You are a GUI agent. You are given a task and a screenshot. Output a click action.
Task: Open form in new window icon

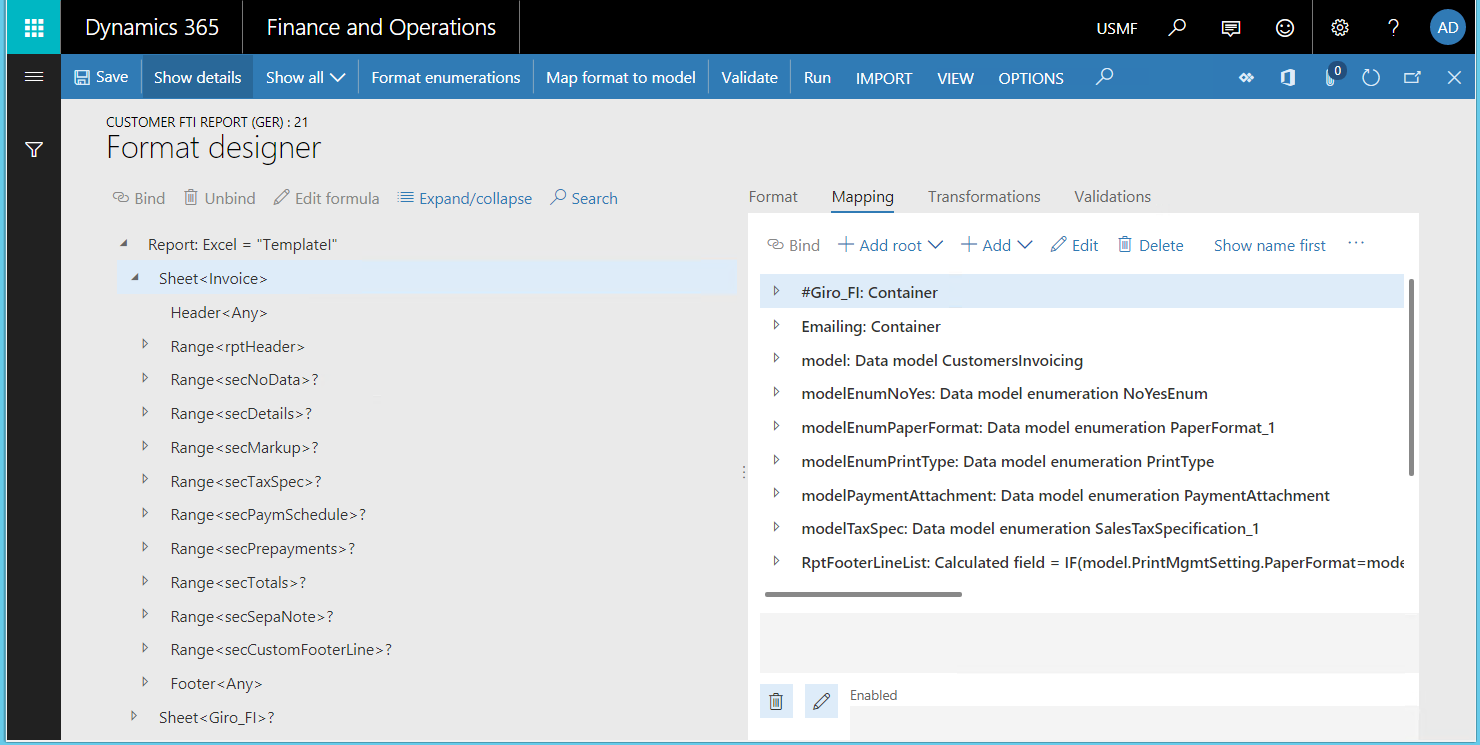tap(1412, 77)
